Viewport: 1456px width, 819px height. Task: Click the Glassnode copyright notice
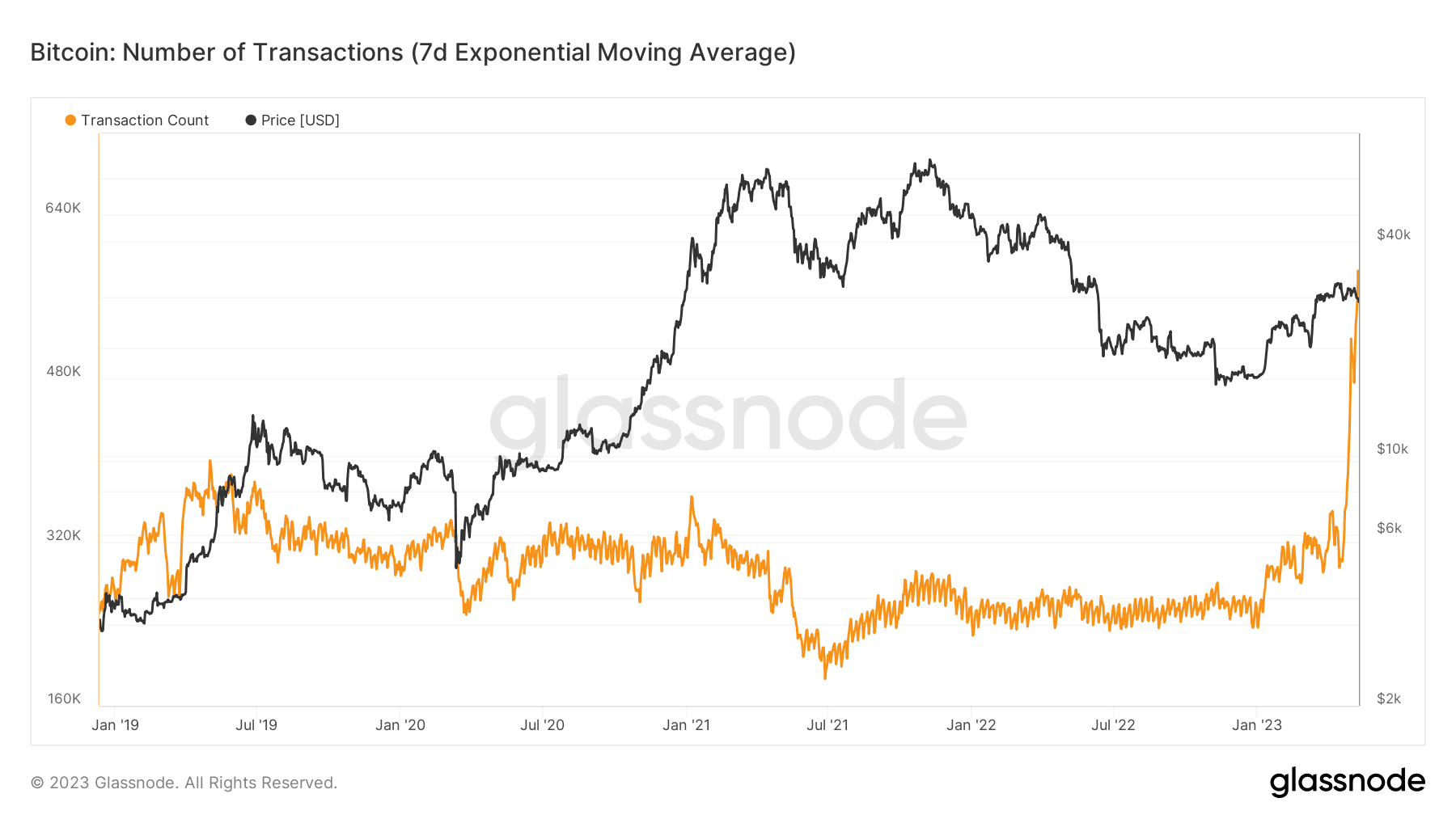click(x=184, y=783)
